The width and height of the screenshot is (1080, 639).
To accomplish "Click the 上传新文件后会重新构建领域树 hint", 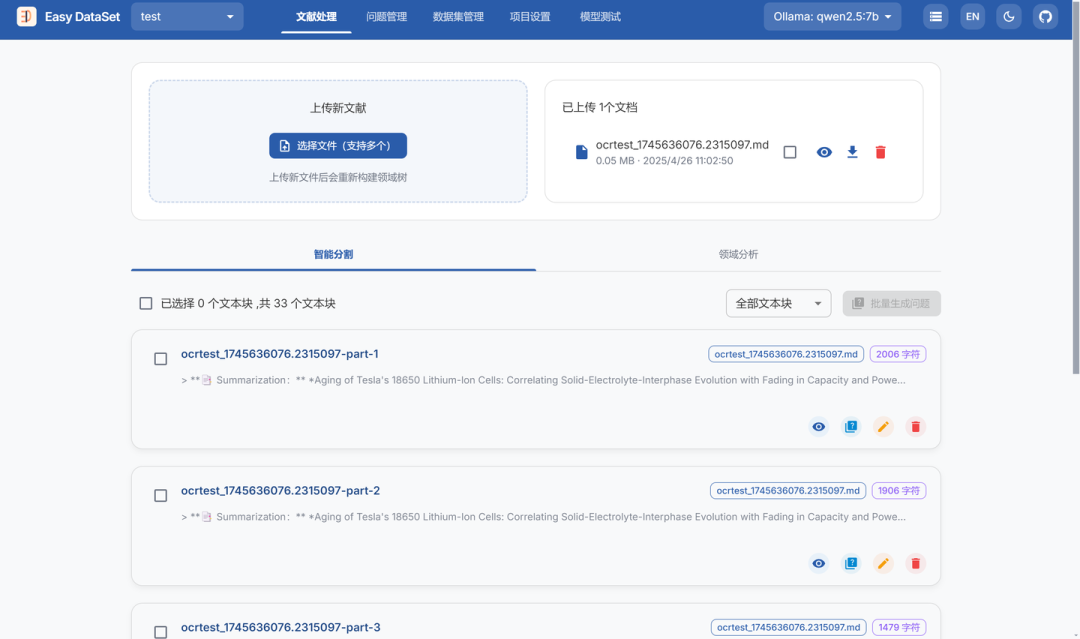I will point(338,178).
